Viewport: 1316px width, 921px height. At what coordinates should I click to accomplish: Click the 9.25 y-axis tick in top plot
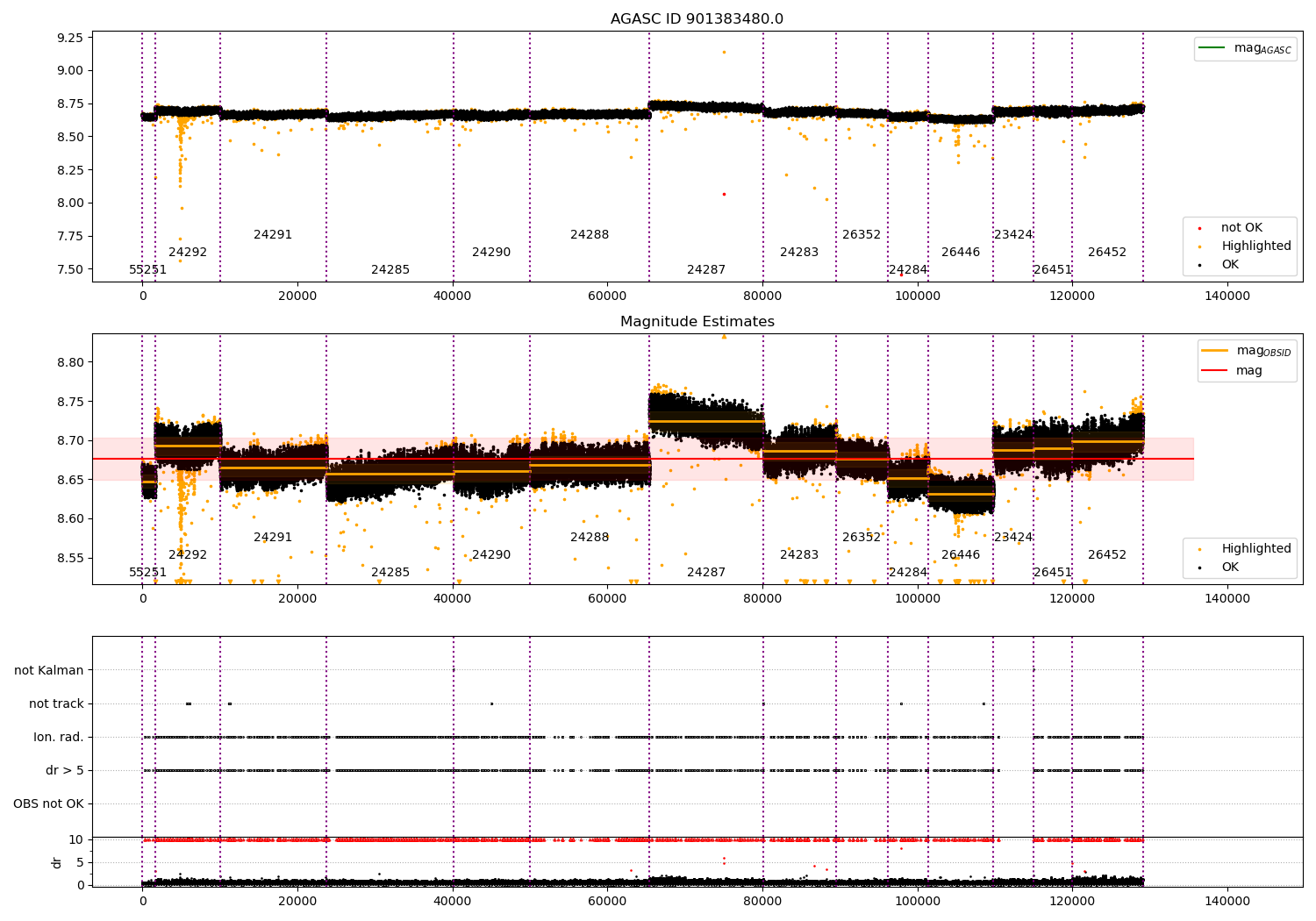pyautogui.click(x=69, y=38)
